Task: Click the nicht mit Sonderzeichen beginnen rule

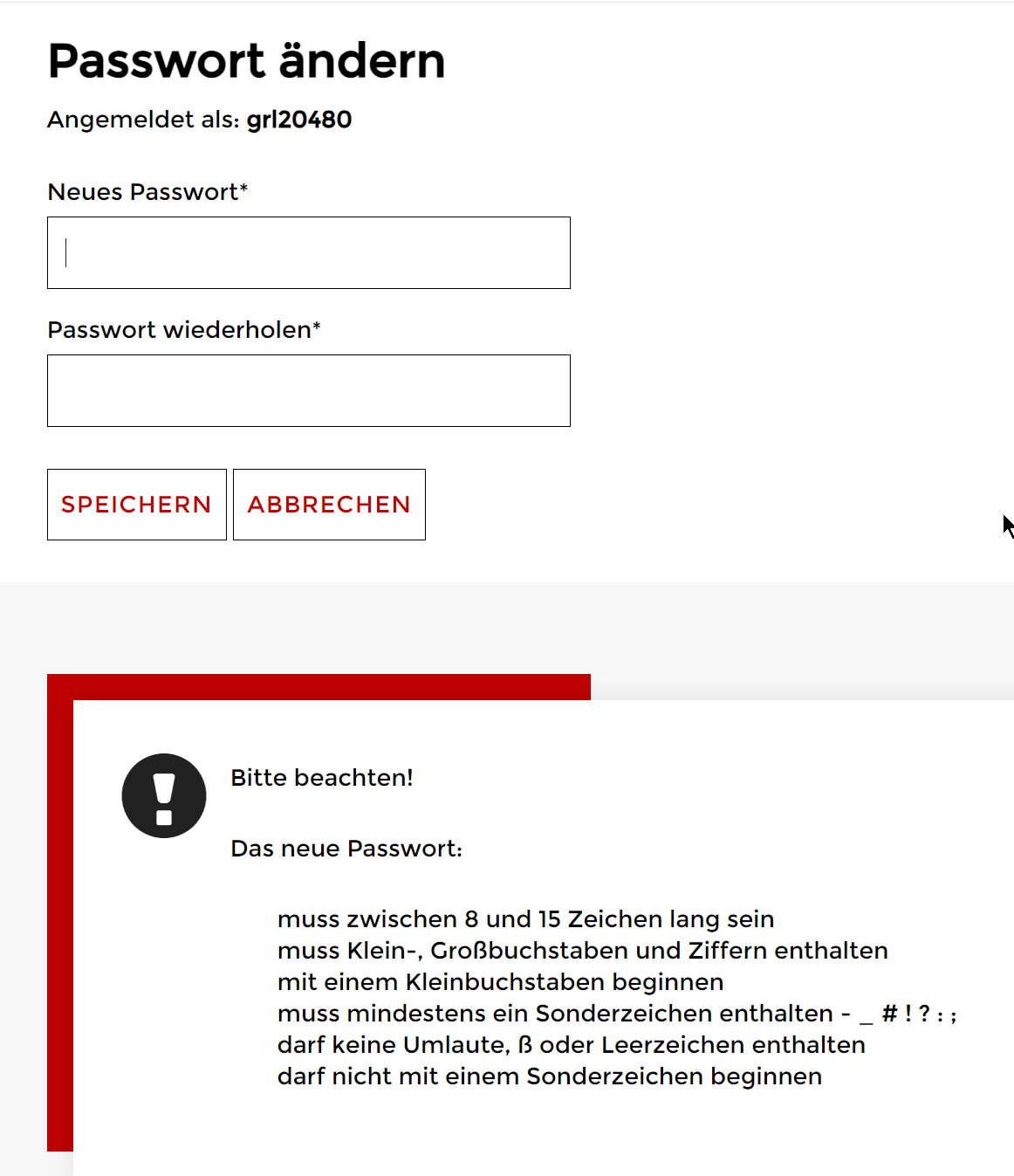Action: [550, 1076]
